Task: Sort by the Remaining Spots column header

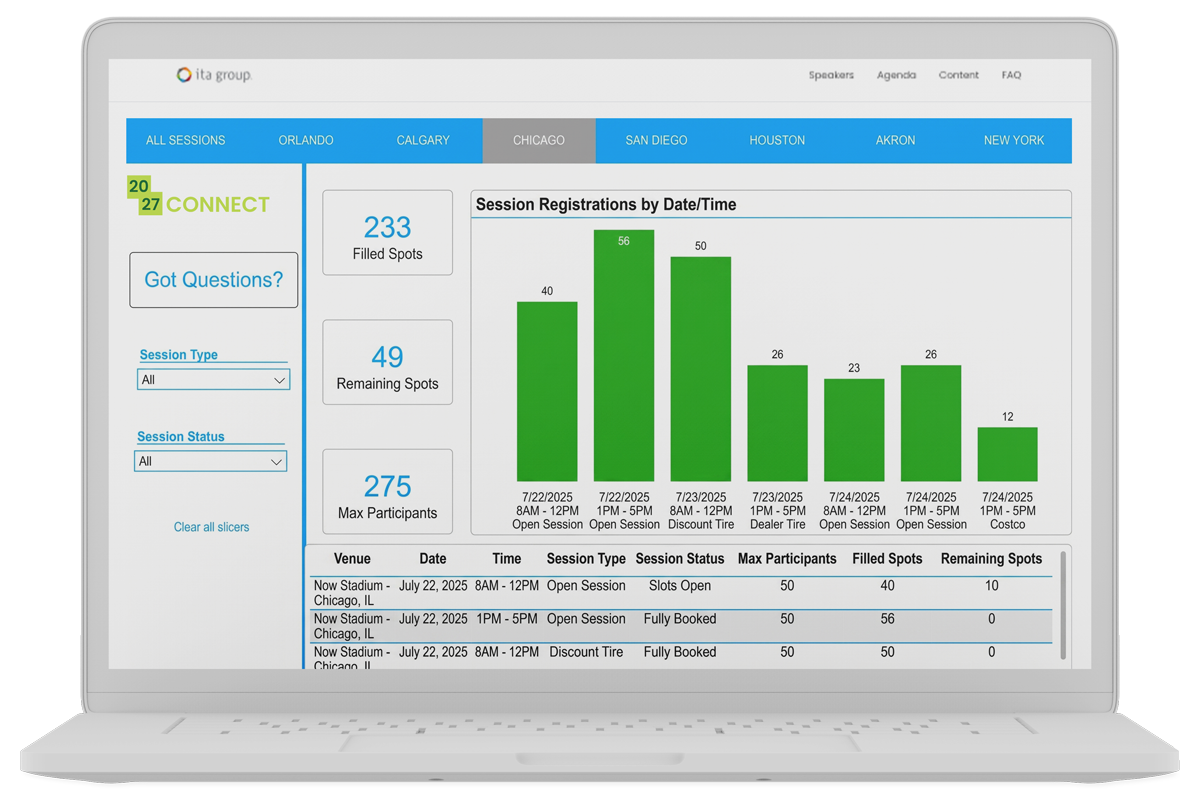Action: pyautogui.click(x=992, y=559)
